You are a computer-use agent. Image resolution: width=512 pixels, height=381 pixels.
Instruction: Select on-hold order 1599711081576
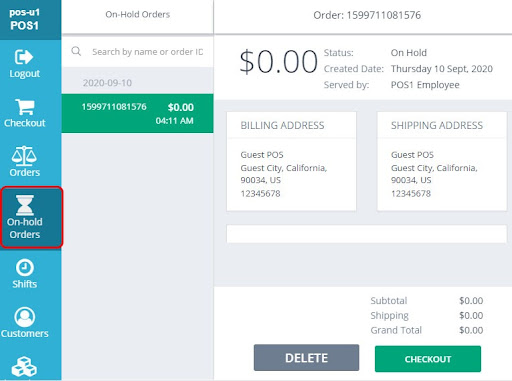pos(137,113)
